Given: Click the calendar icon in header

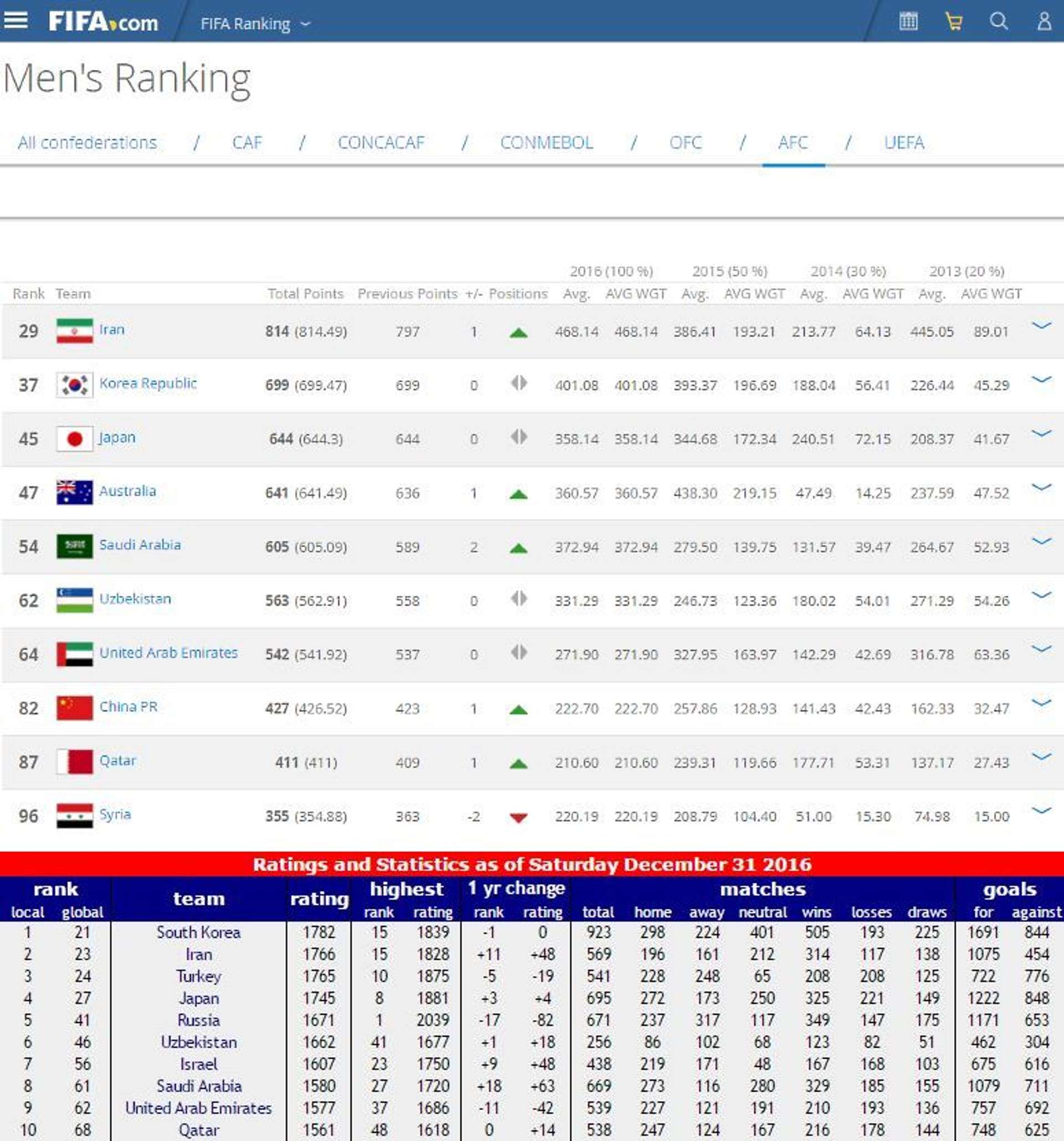Looking at the screenshot, I should [x=908, y=22].
